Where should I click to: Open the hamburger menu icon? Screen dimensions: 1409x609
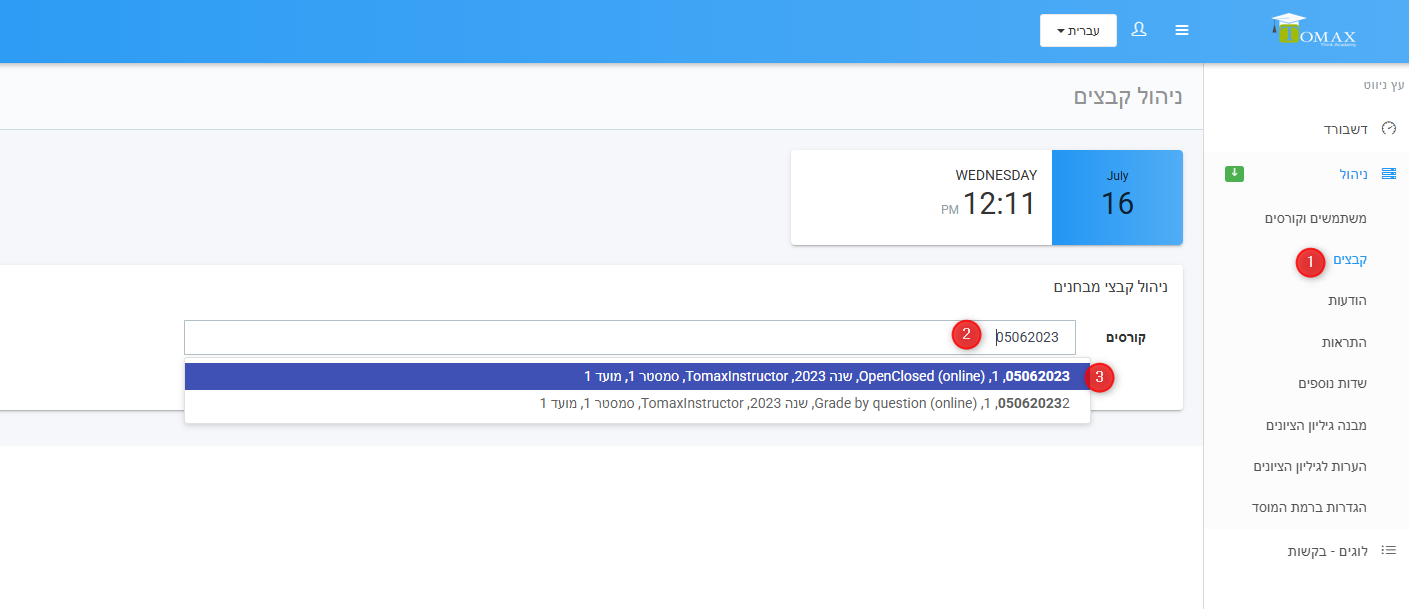click(x=1182, y=30)
